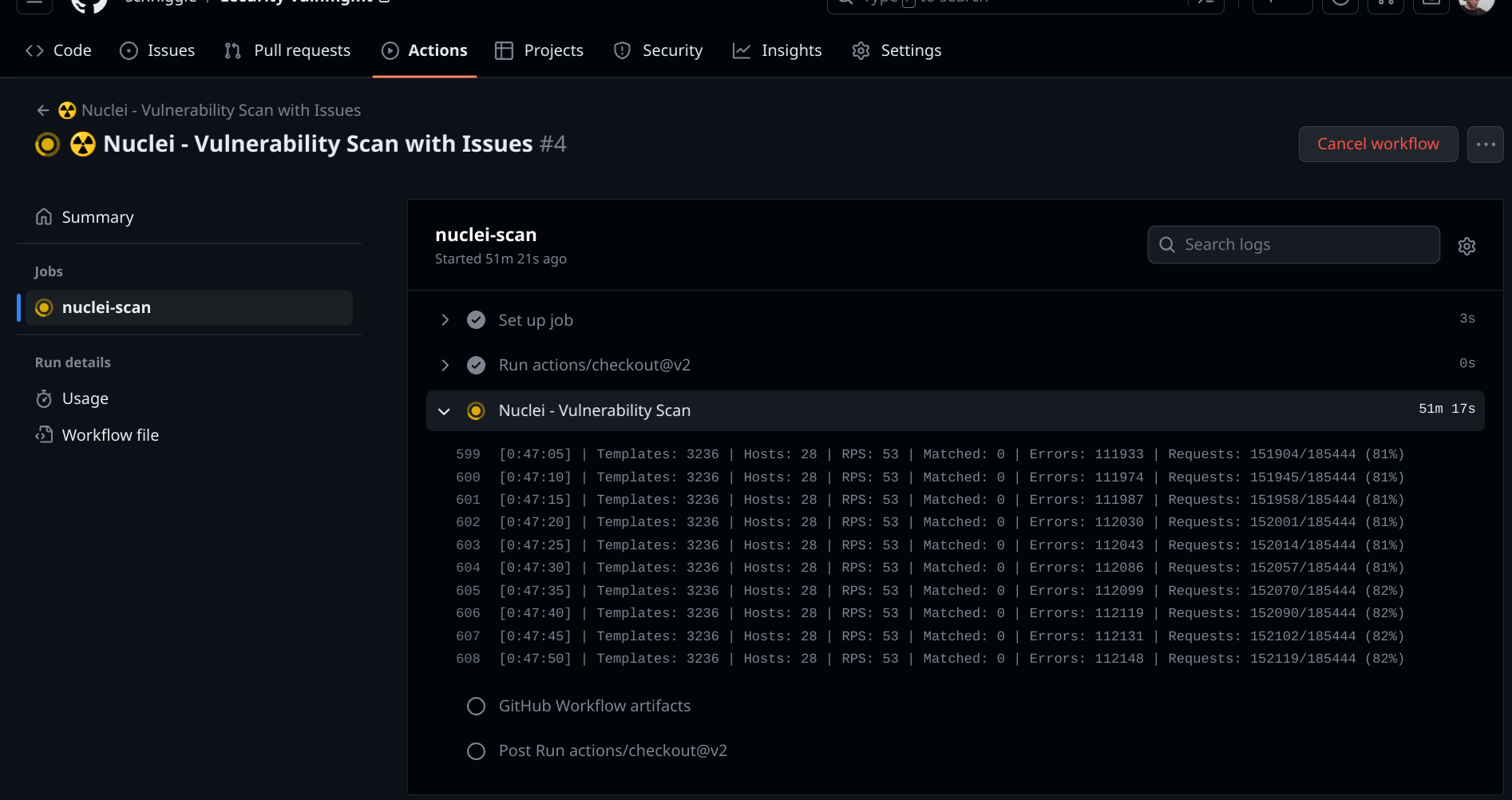Select the nuclei-scan job in sidebar

click(x=189, y=307)
